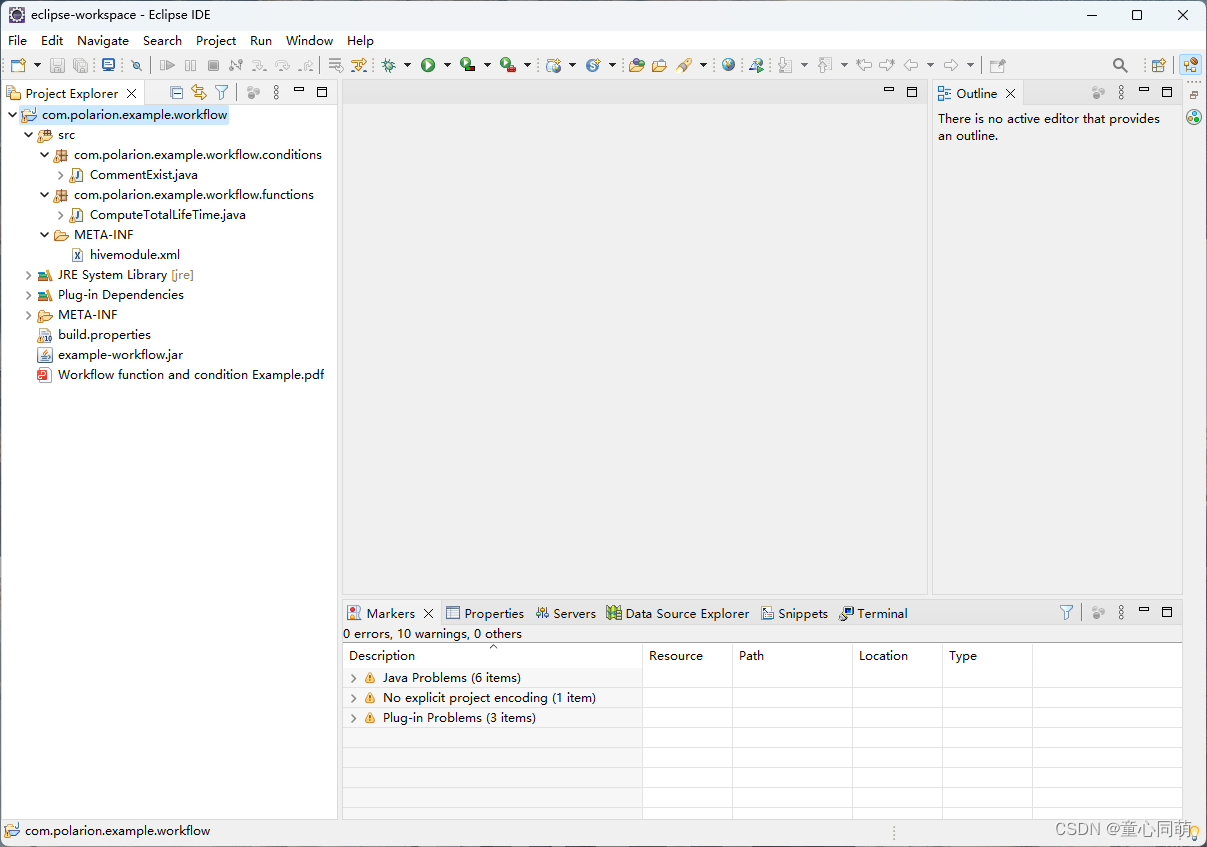Select hivemodule.xml file
The height and width of the screenshot is (847, 1207).
click(x=125, y=255)
